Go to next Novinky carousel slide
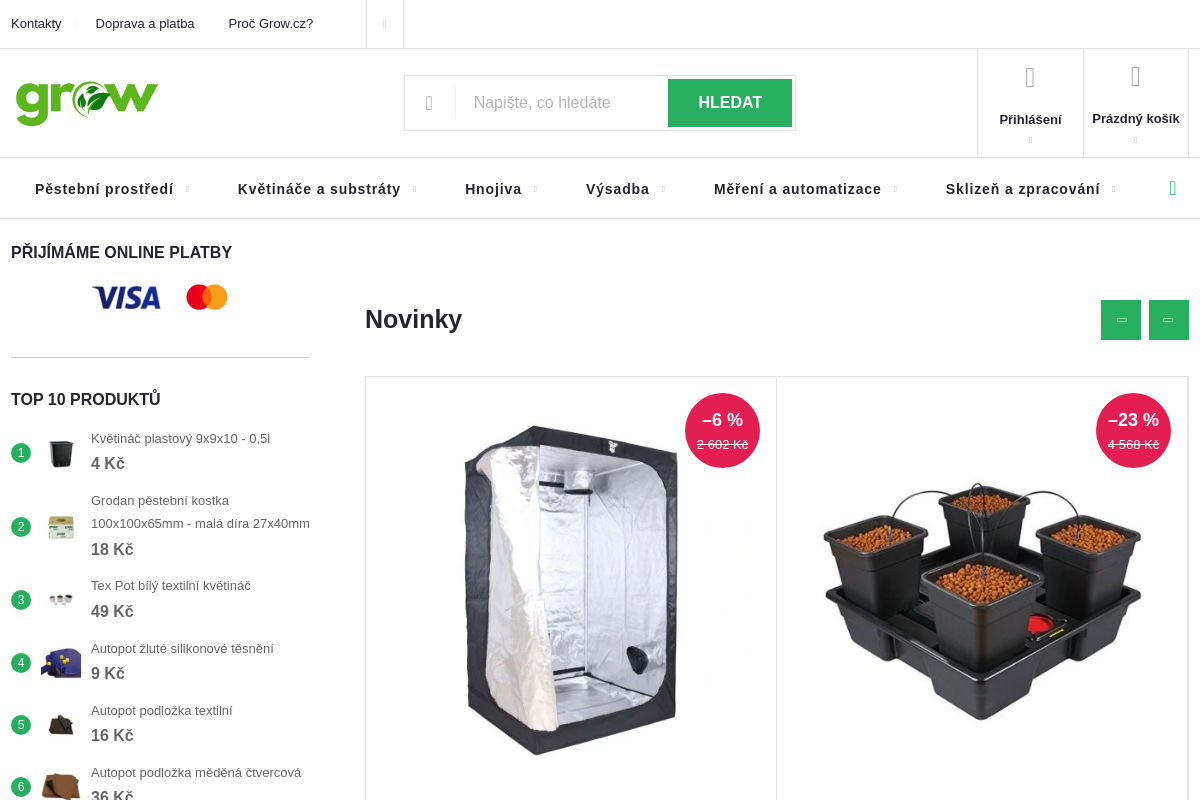 click(x=1169, y=320)
